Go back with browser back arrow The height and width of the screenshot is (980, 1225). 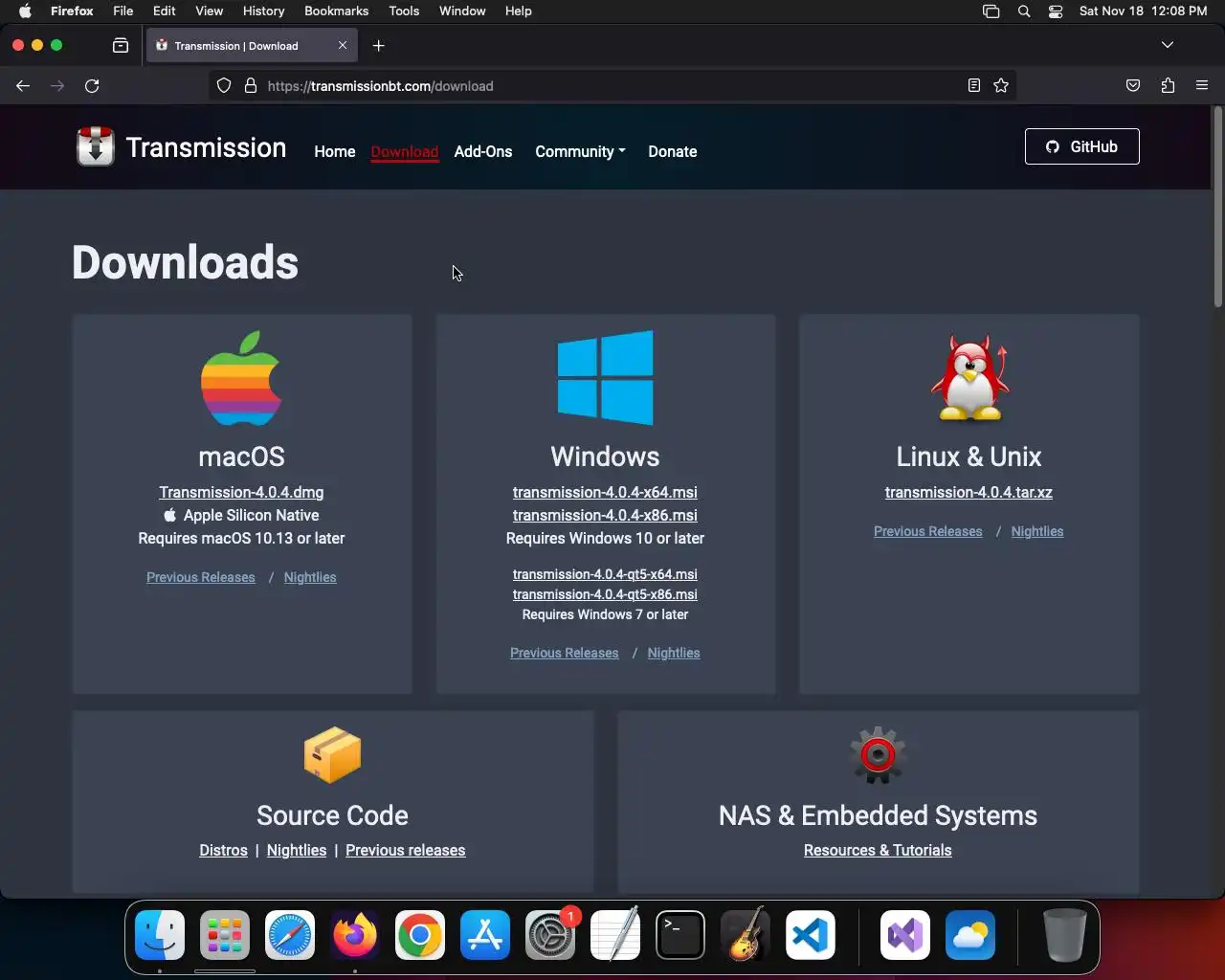23,85
